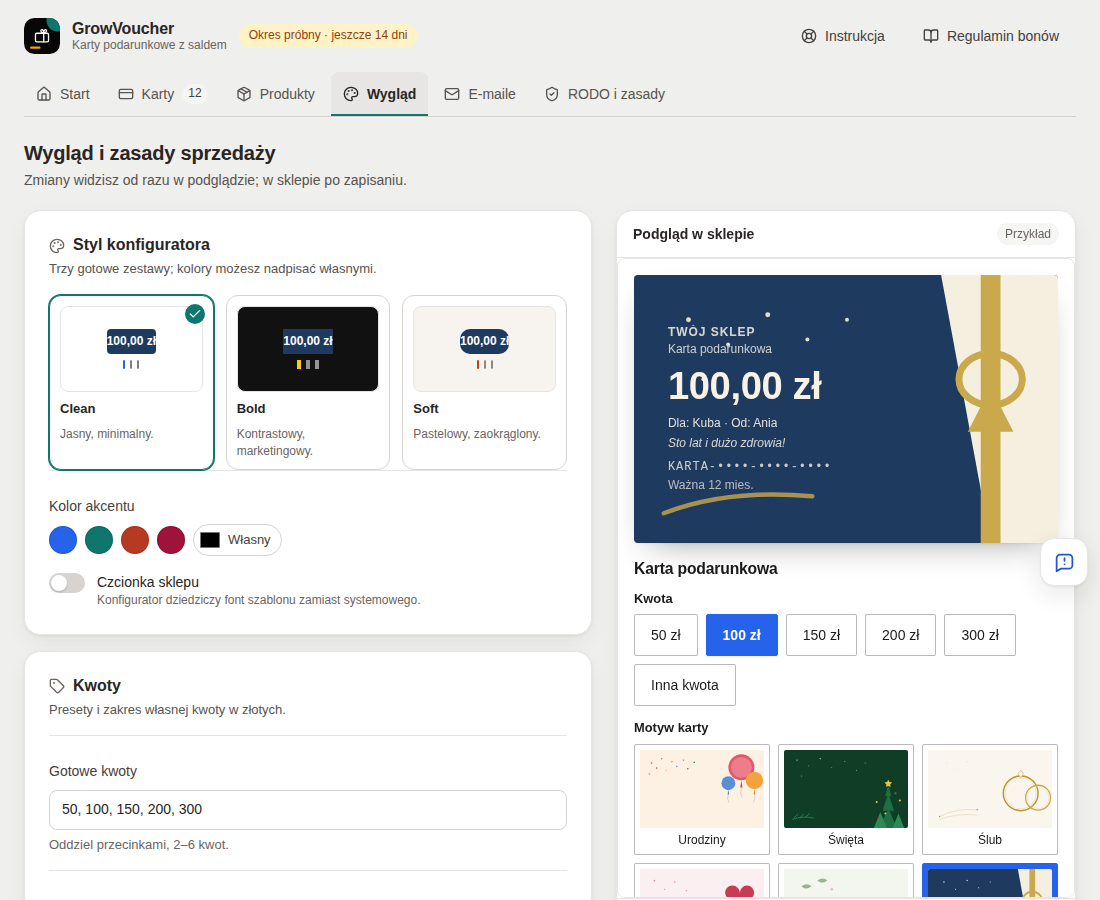Select the 300 zł amount
Image resolution: width=1100 pixels, height=900 pixels.
980,635
